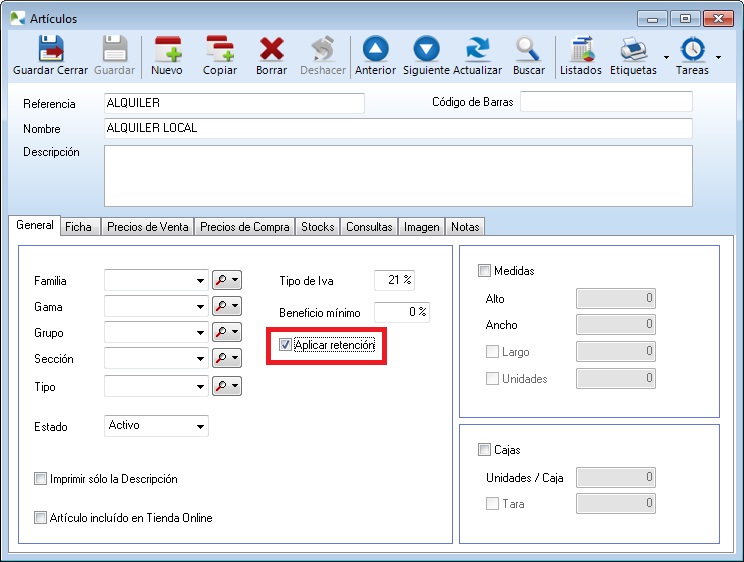Expand the Familia dropdown list

click(x=201, y=281)
